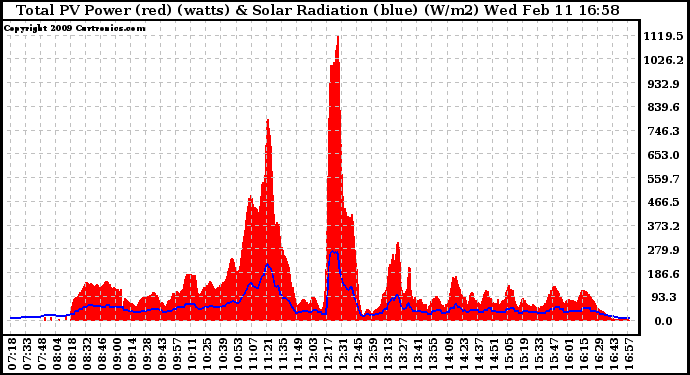Click the 07:18 time label

coord(12,354)
